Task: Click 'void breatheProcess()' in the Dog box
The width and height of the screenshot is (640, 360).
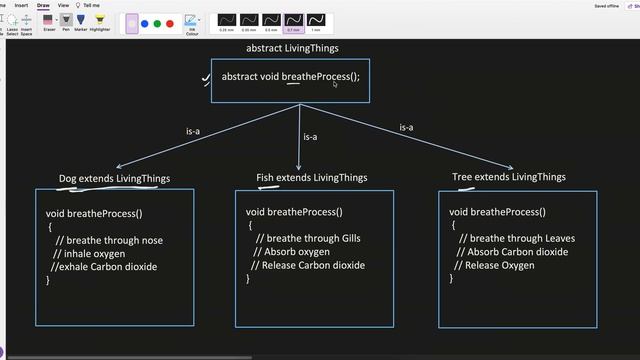Action: click(94, 213)
